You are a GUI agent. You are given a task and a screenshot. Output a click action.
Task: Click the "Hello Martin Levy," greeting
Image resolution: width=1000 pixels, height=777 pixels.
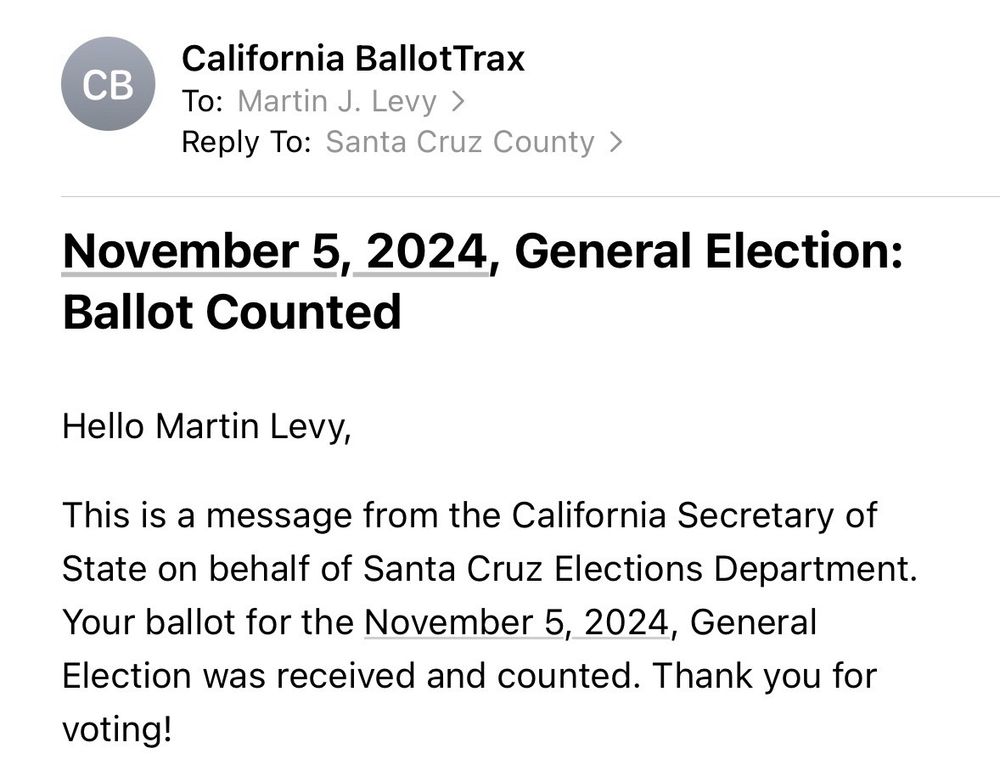pyautogui.click(x=207, y=426)
